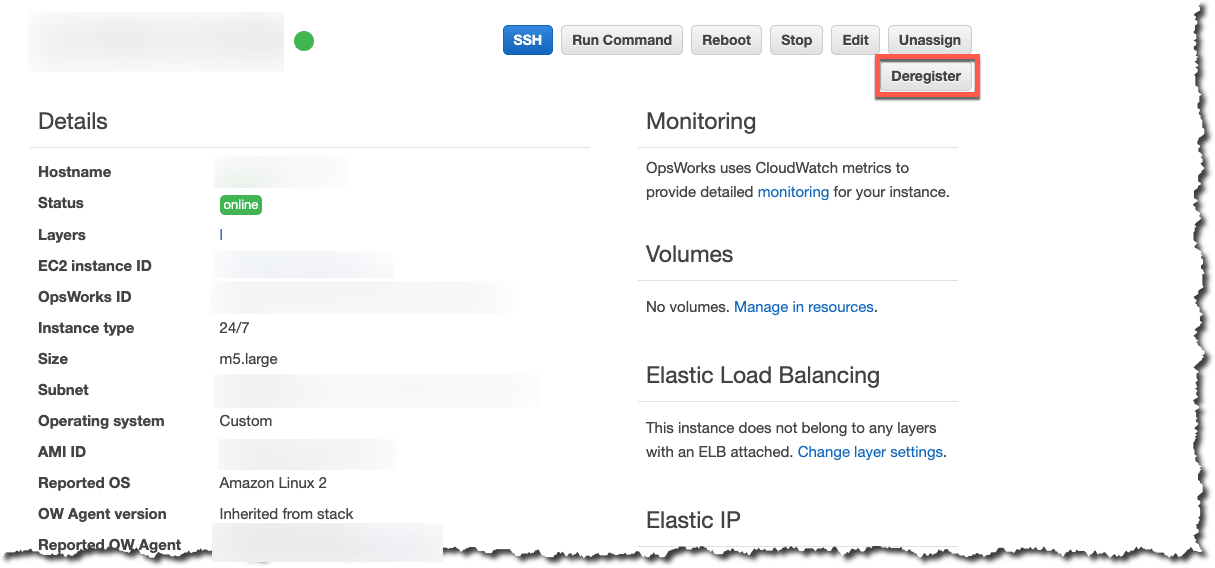
Task: Reboot the instance
Action: click(x=726, y=40)
